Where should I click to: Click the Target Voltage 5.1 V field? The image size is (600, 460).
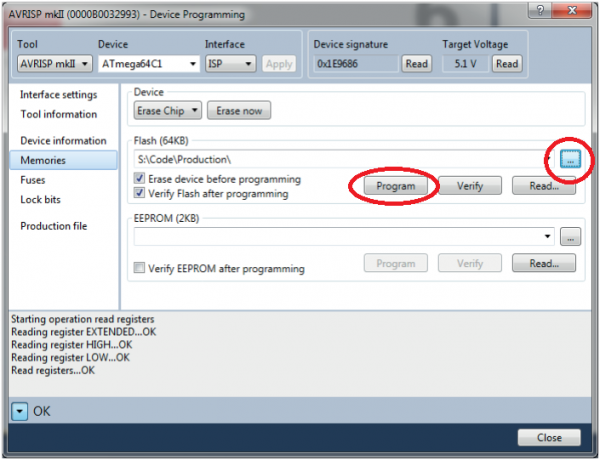coord(465,64)
